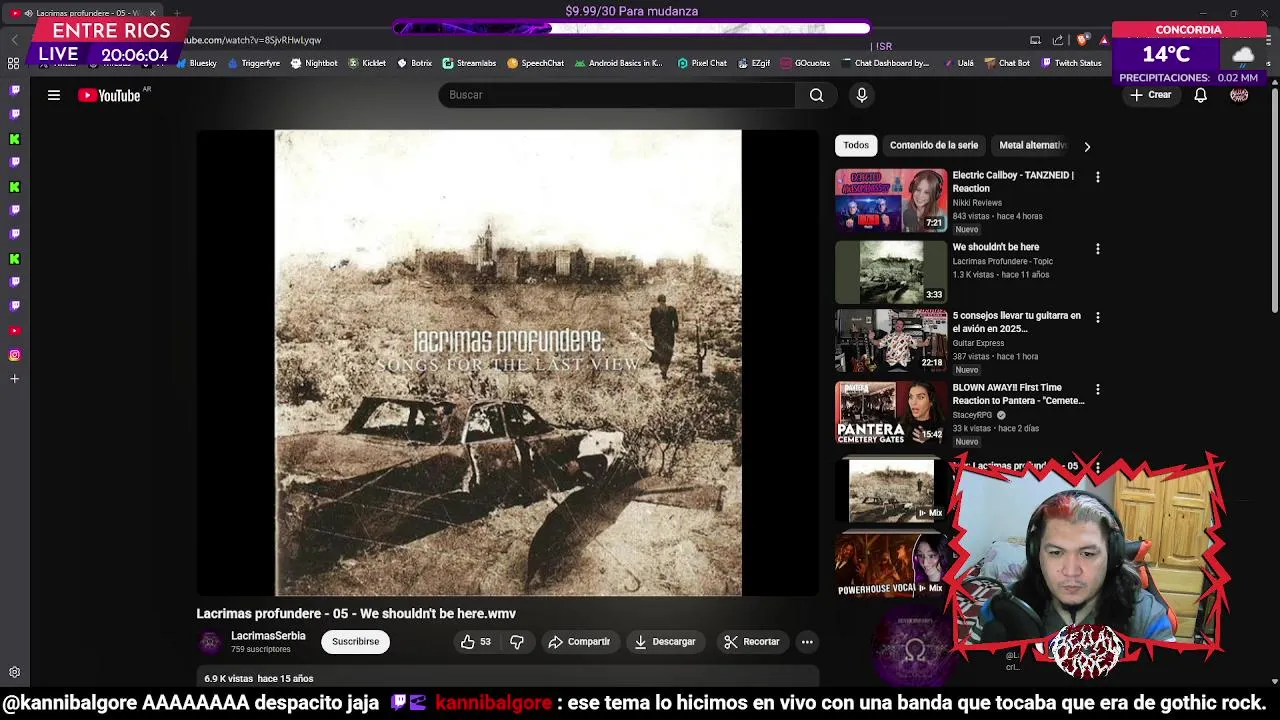This screenshot has height=720, width=1280.
Task: Open the Streamlabs bookmark
Action: [x=469, y=63]
